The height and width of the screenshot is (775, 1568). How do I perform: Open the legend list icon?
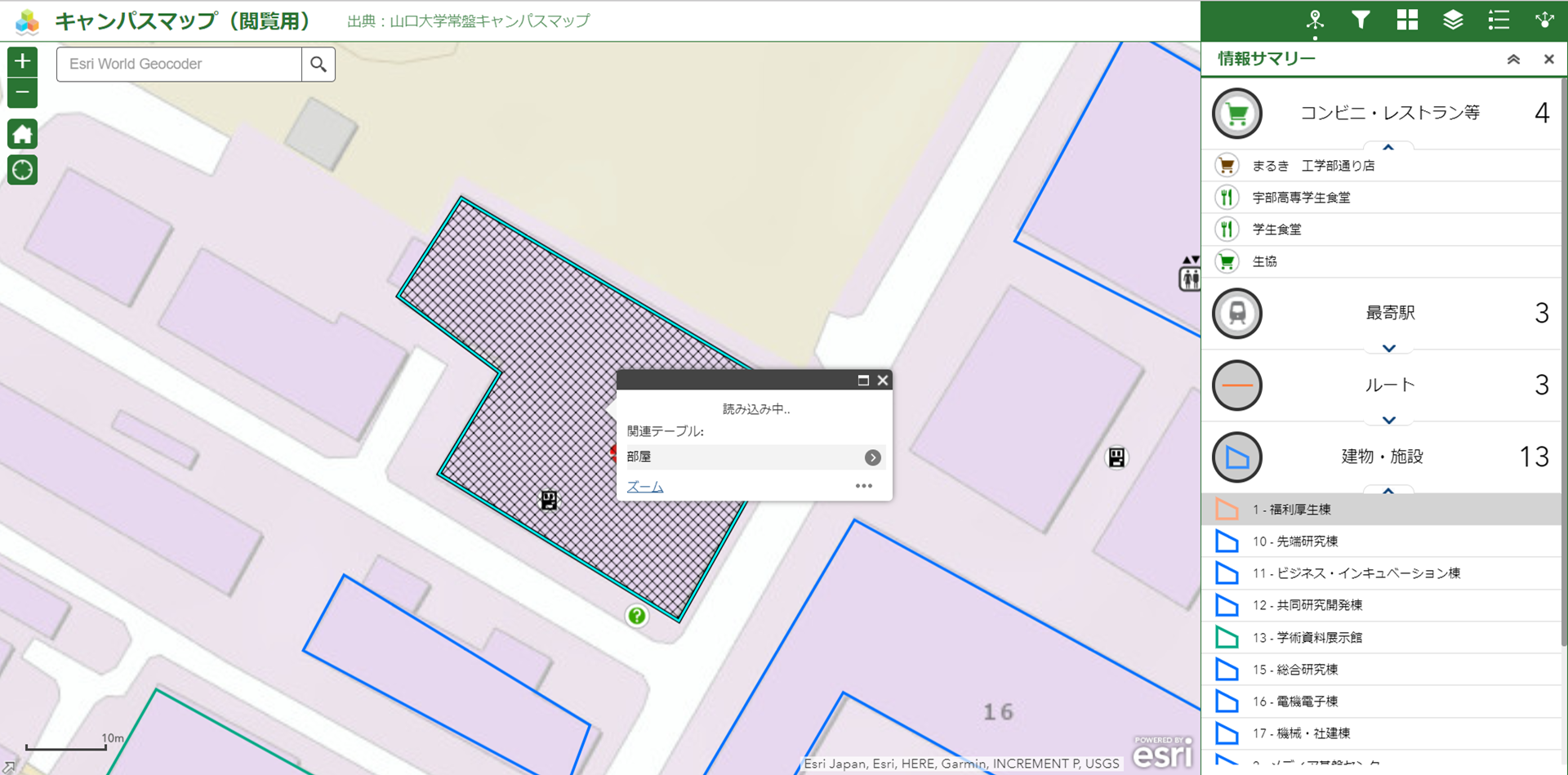coord(1499,20)
